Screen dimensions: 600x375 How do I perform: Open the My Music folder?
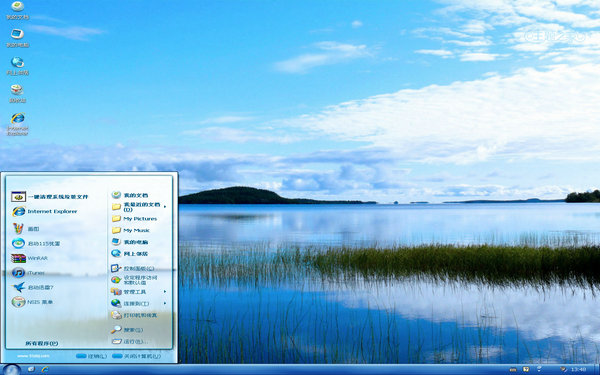click(130, 230)
